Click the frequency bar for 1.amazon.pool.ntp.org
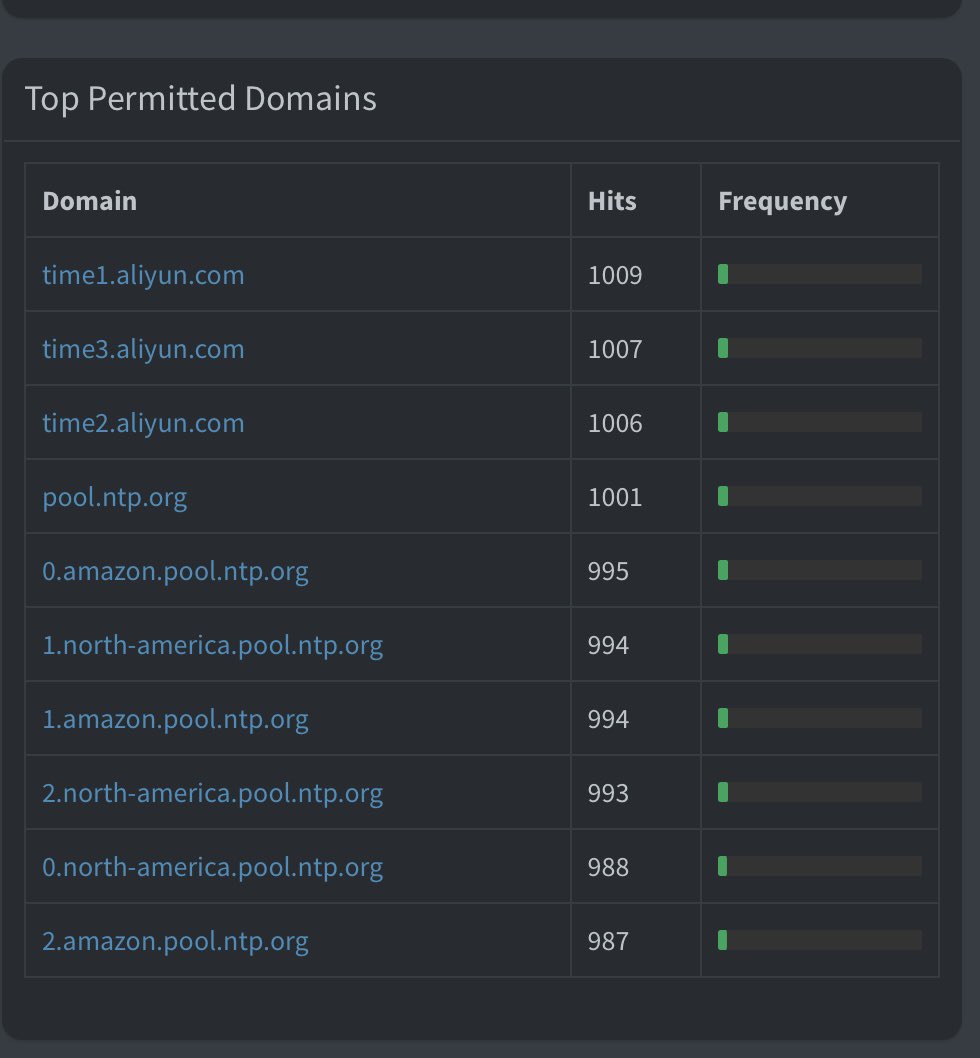 tap(820, 718)
